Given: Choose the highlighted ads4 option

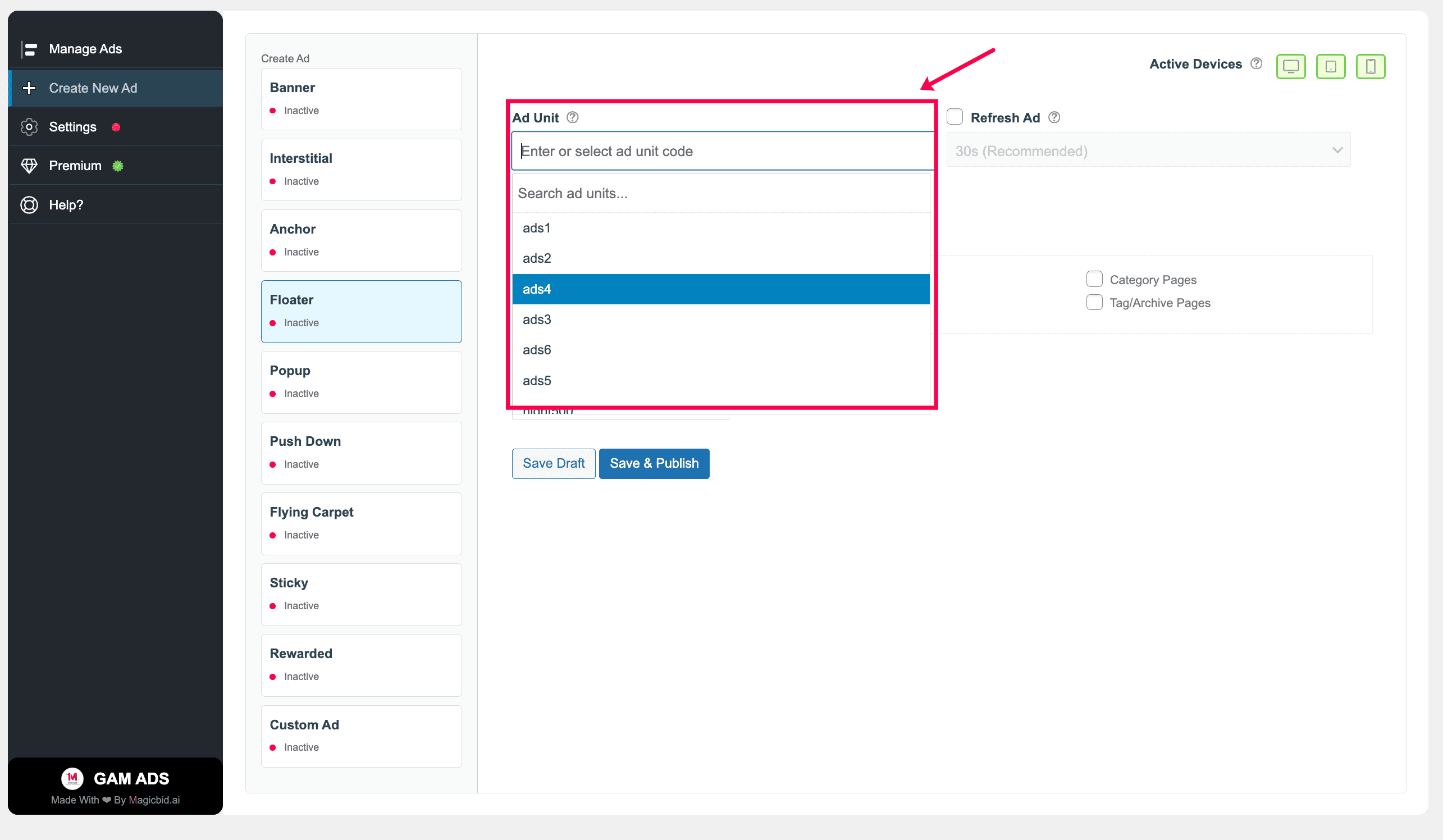Looking at the screenshot, I should point(720,289).
